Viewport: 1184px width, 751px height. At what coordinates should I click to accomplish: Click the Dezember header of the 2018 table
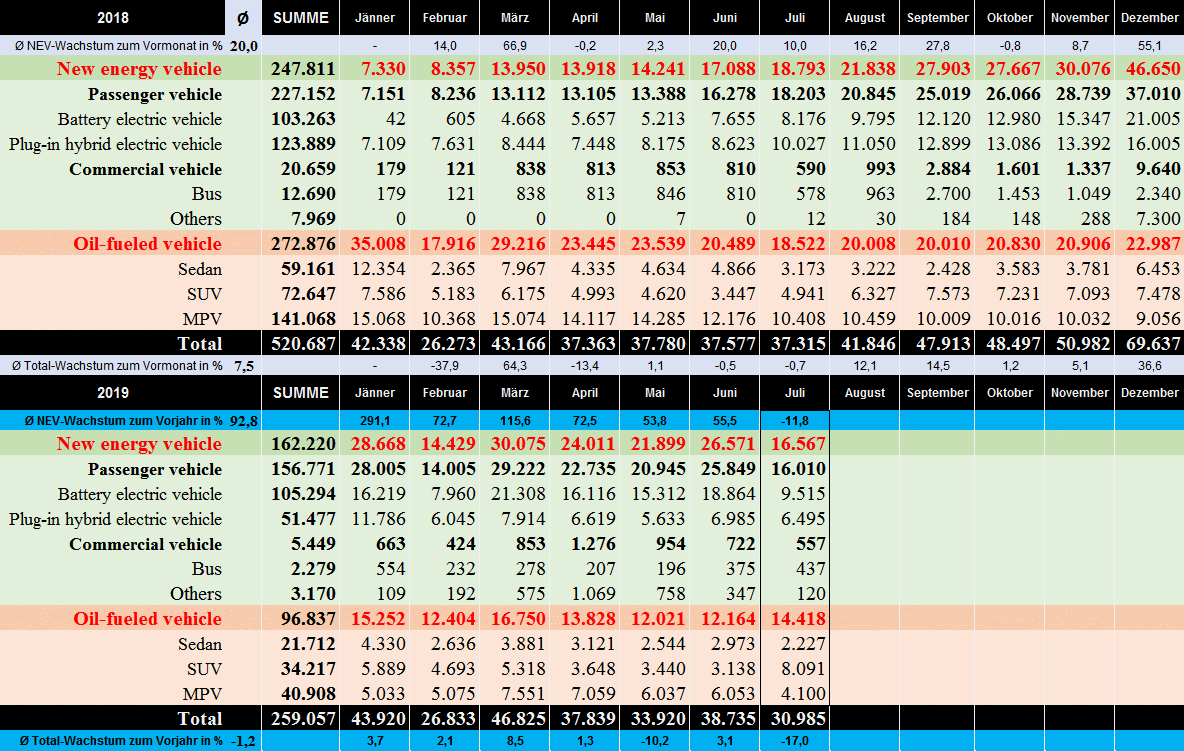tap(1149, 17)
